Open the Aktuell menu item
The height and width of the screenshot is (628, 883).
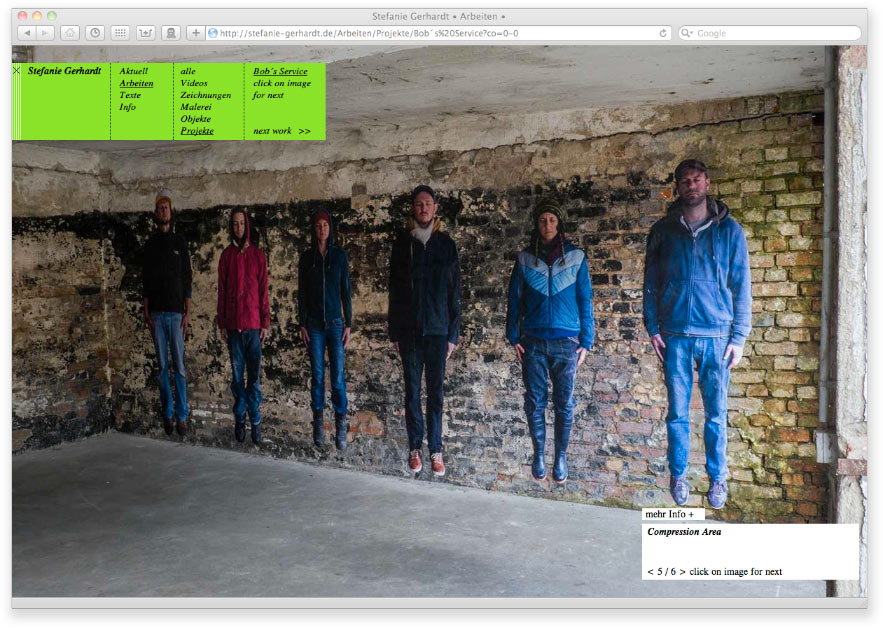tap(133, 71)
